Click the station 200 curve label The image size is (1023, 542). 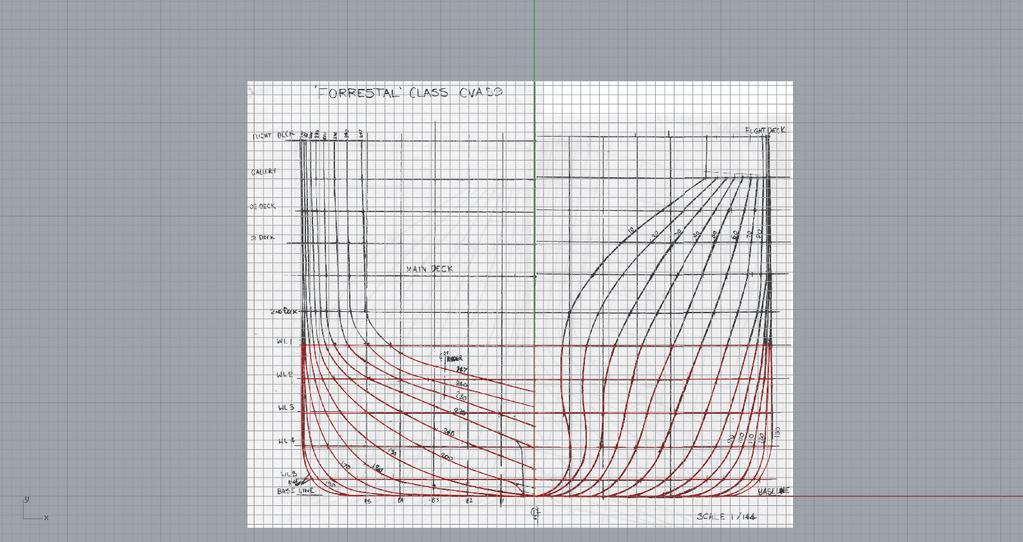(x=446, y=456)
